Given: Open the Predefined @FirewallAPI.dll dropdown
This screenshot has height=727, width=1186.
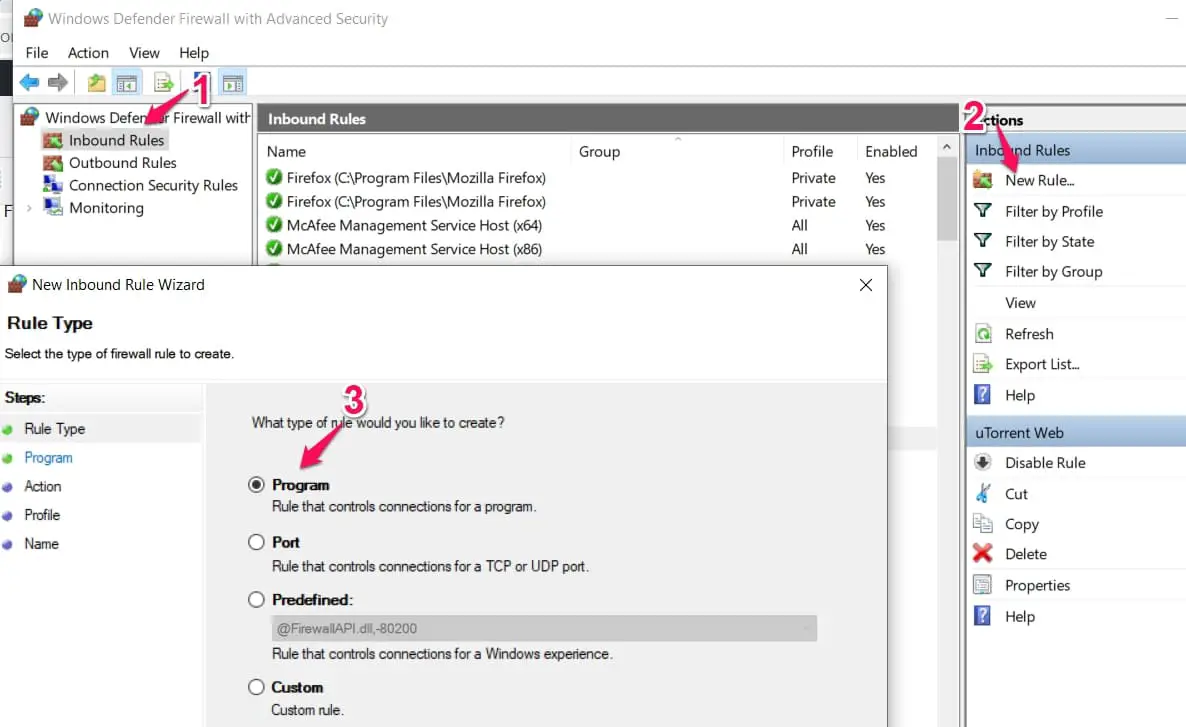Looking at the screenshot, I should click(544, 628).
